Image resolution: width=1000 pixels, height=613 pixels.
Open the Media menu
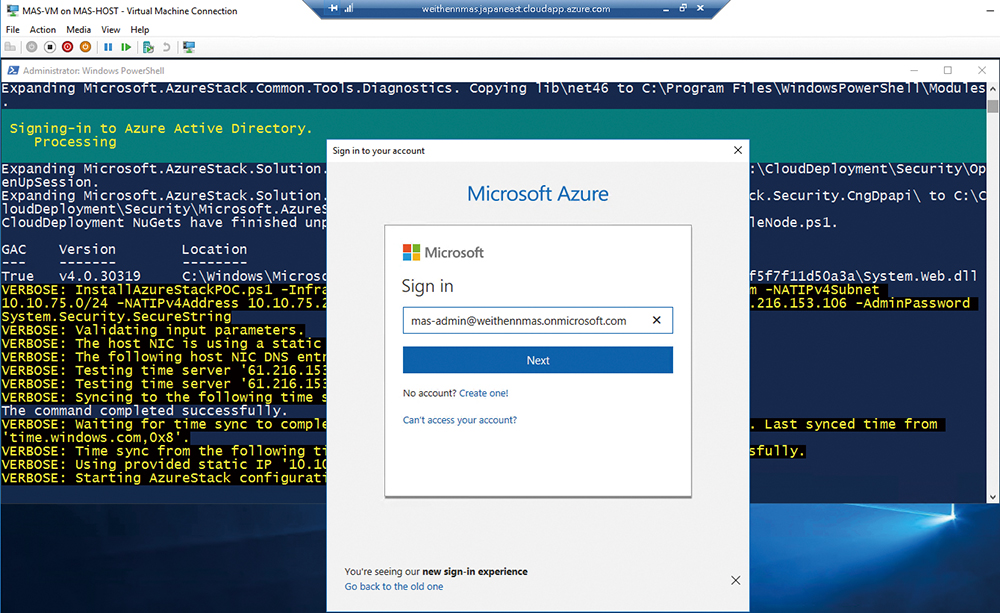click(78, 30)
